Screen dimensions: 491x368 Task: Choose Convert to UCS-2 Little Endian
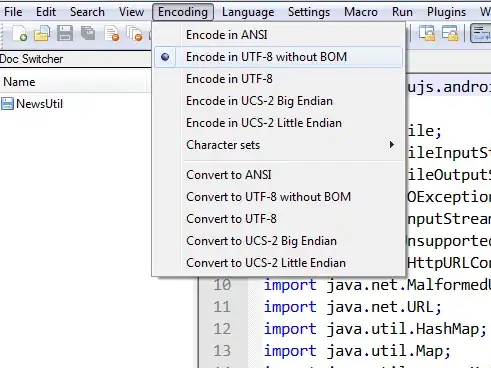(x=278, y=263)
